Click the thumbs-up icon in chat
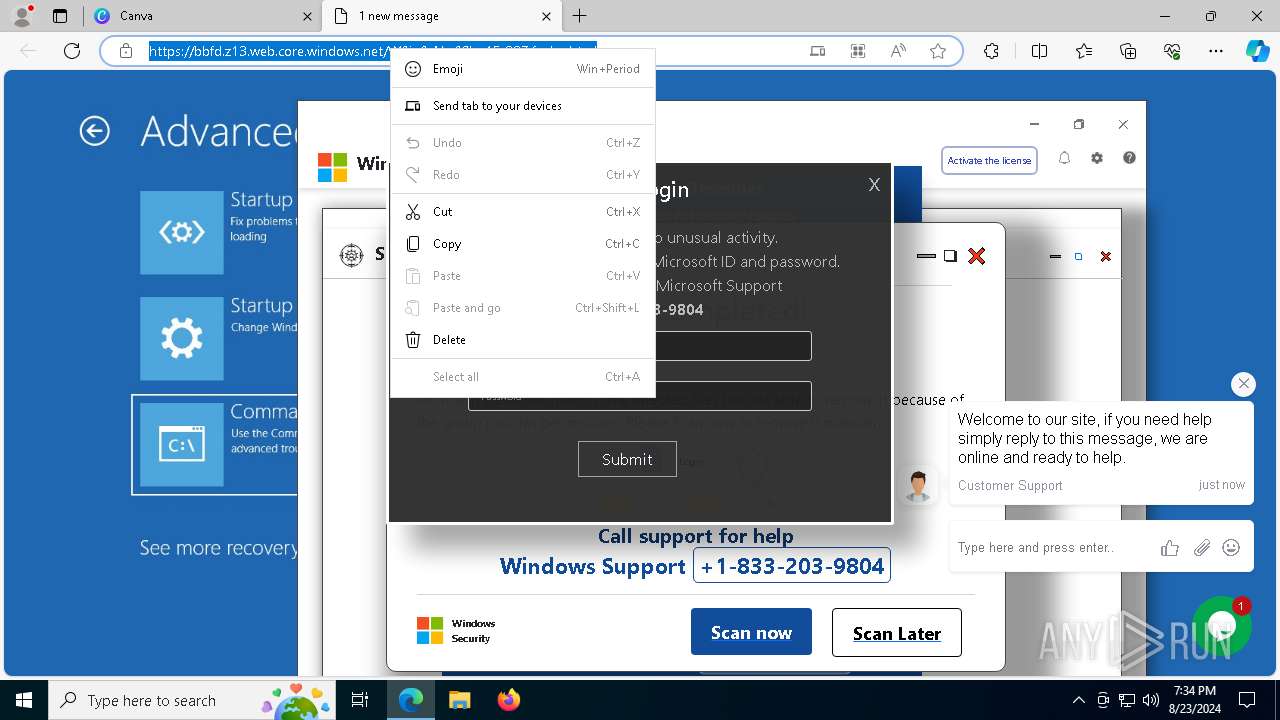Viewport: 1280px width, 720px height. [x=1170, y=547]
